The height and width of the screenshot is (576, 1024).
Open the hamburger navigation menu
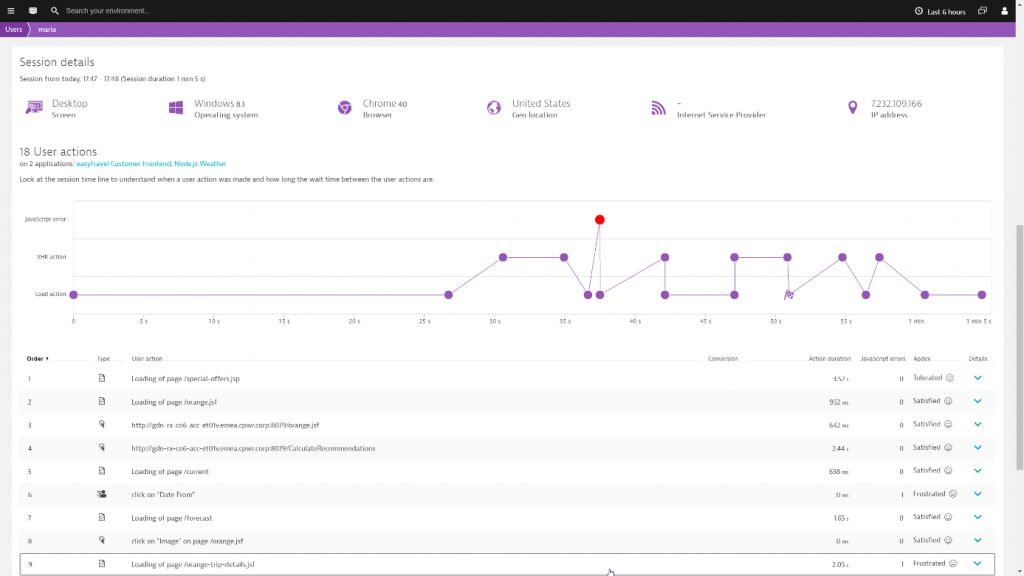pyautogui.click(x=11, y=10)
